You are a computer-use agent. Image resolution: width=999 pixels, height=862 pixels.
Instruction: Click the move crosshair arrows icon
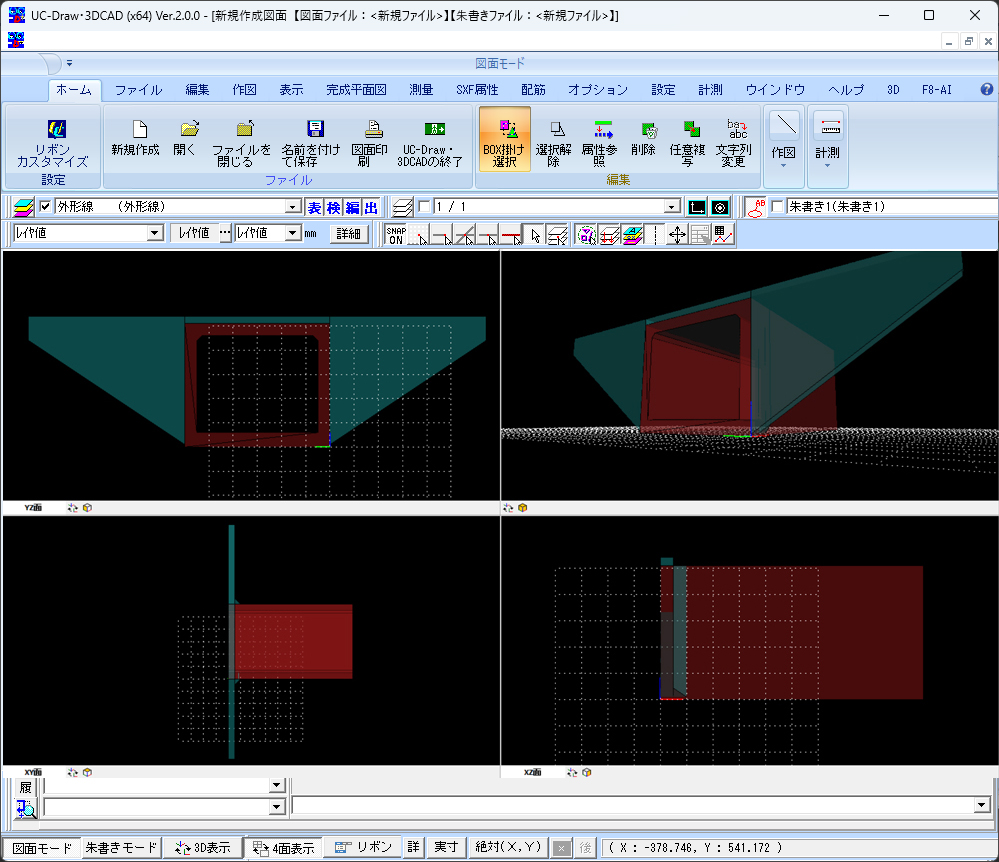[677, 234]
